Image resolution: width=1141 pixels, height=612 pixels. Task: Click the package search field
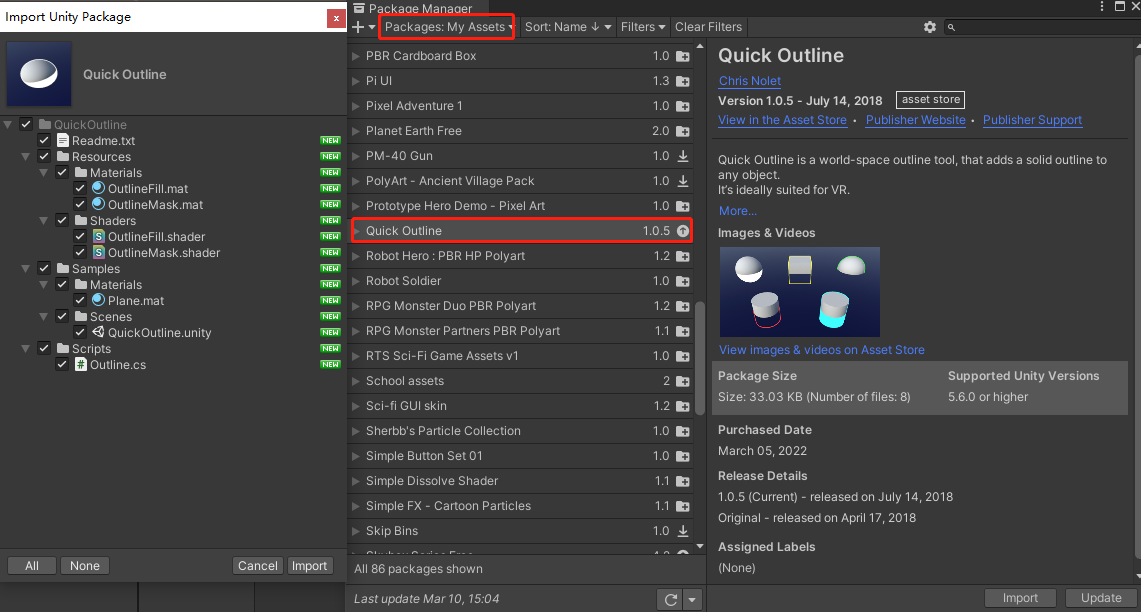click(1042, 27)
